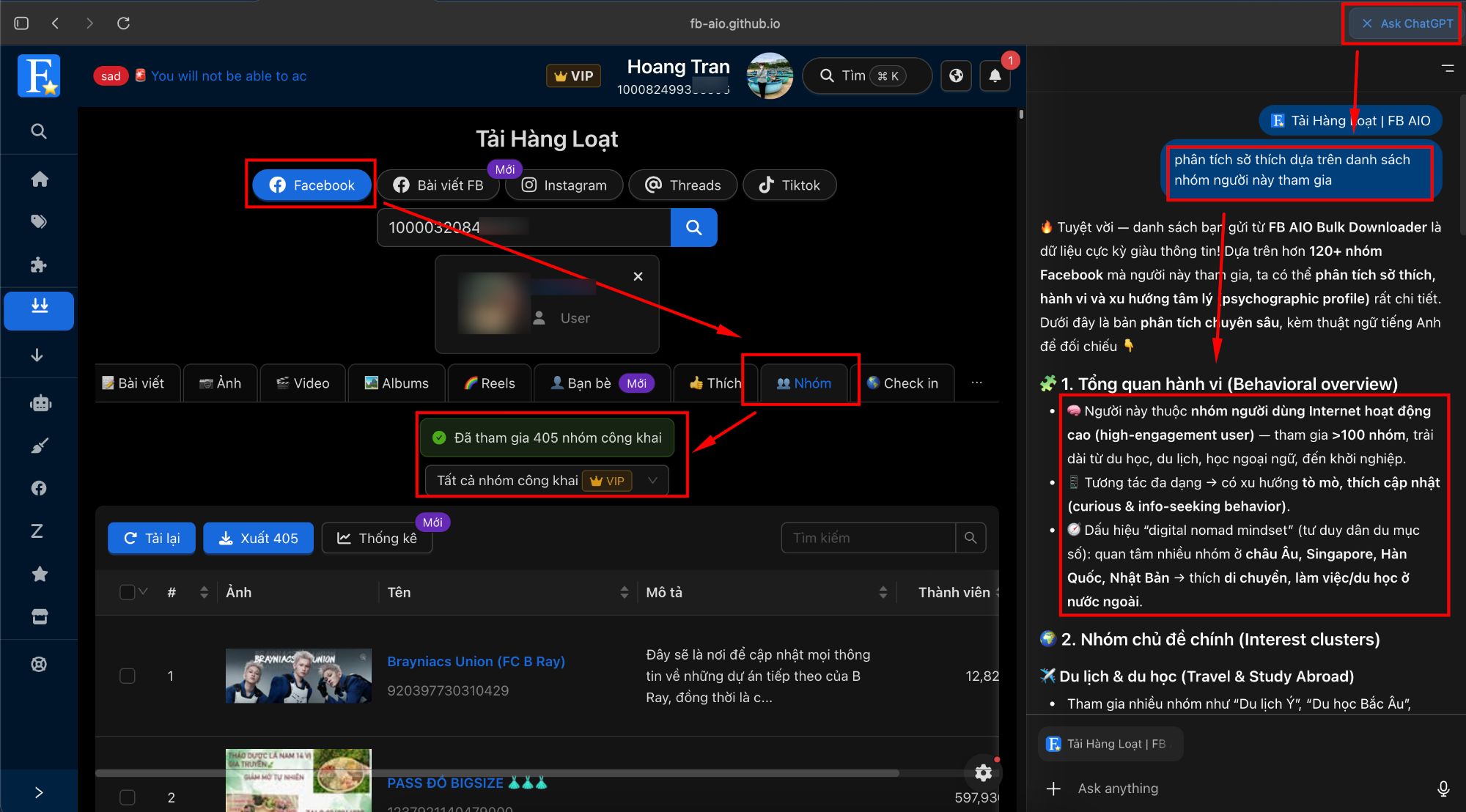This screenshot has height=812, width=1466.
Task: Select the bulk download icon in sidebar
Action: click(39, 310)
